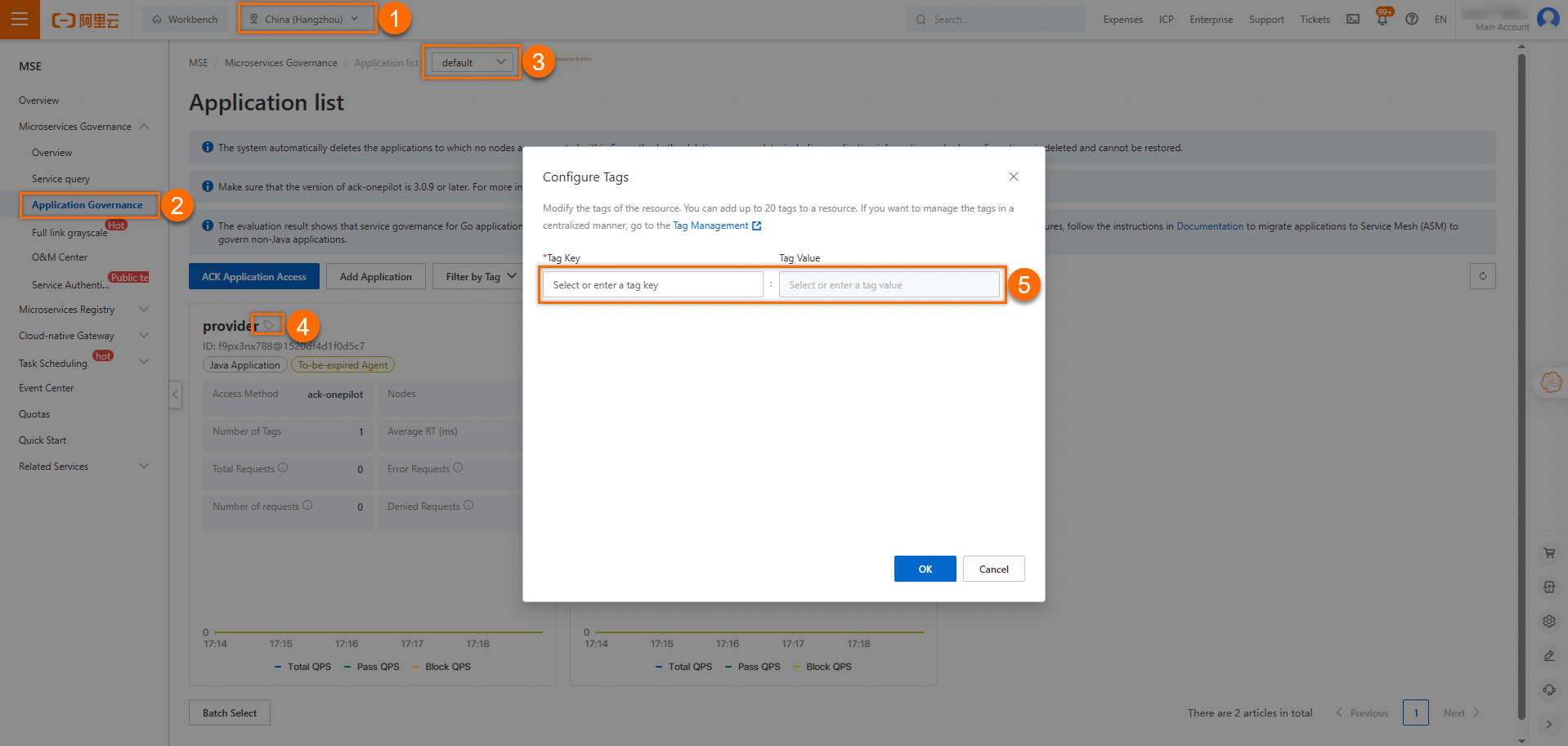Open the Documentation link in notice

1210,226
